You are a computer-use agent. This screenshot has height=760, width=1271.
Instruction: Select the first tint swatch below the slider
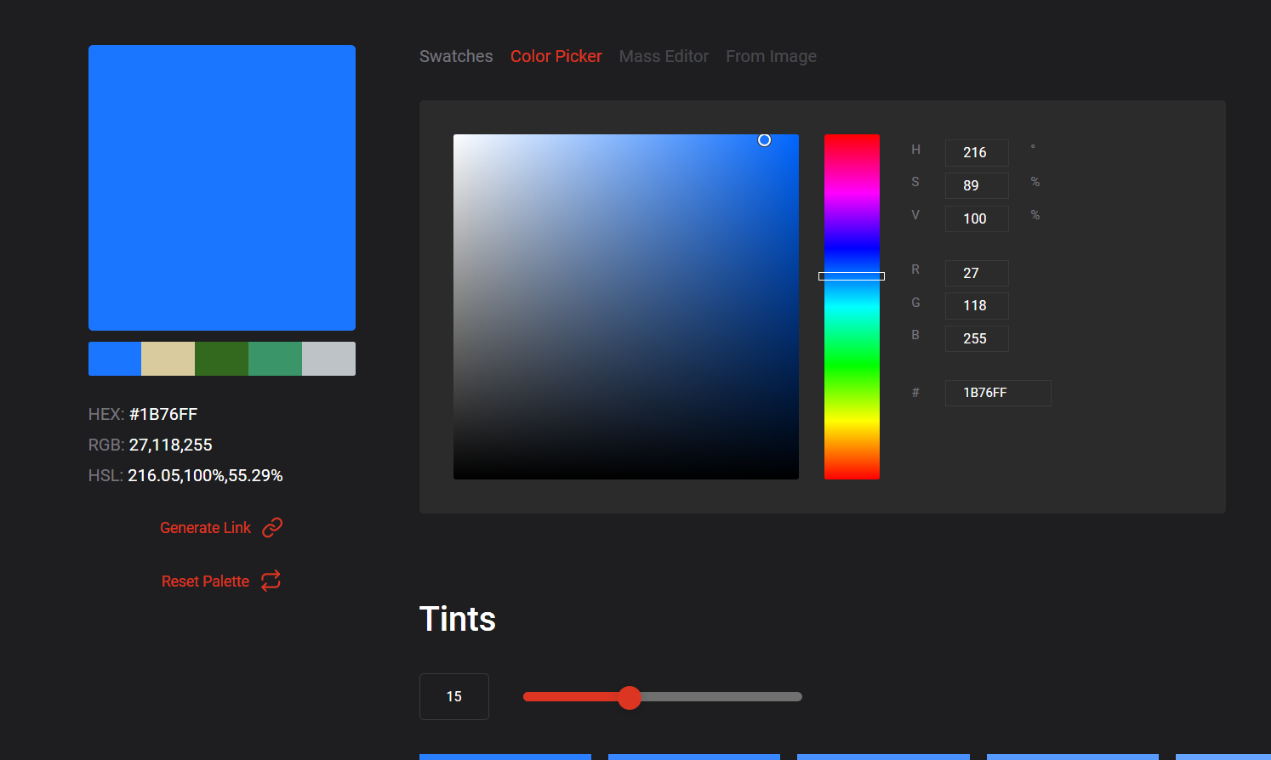tap(504, 757)
